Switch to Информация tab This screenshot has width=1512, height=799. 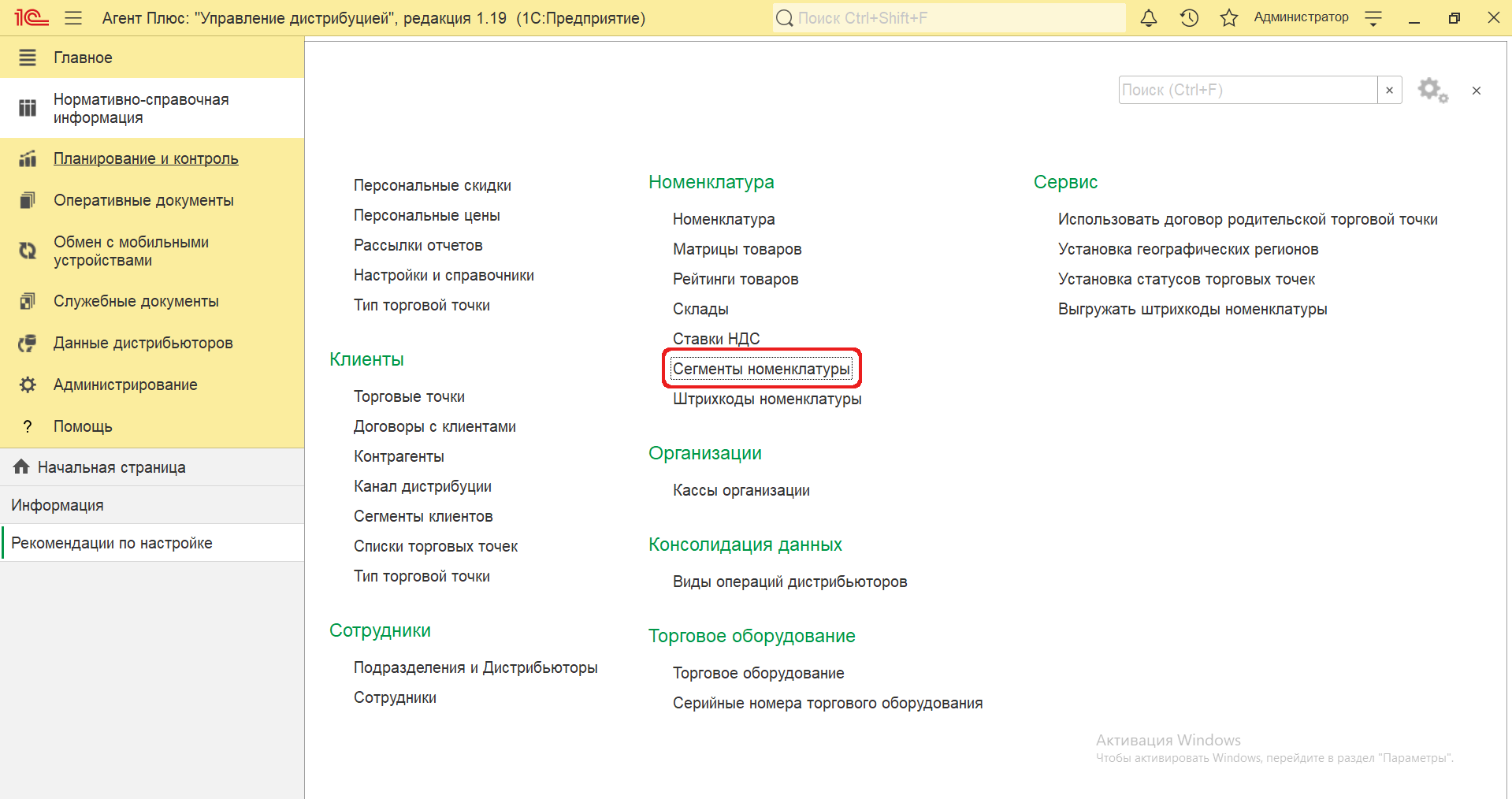pyautogui.click(x=152, y=505)
